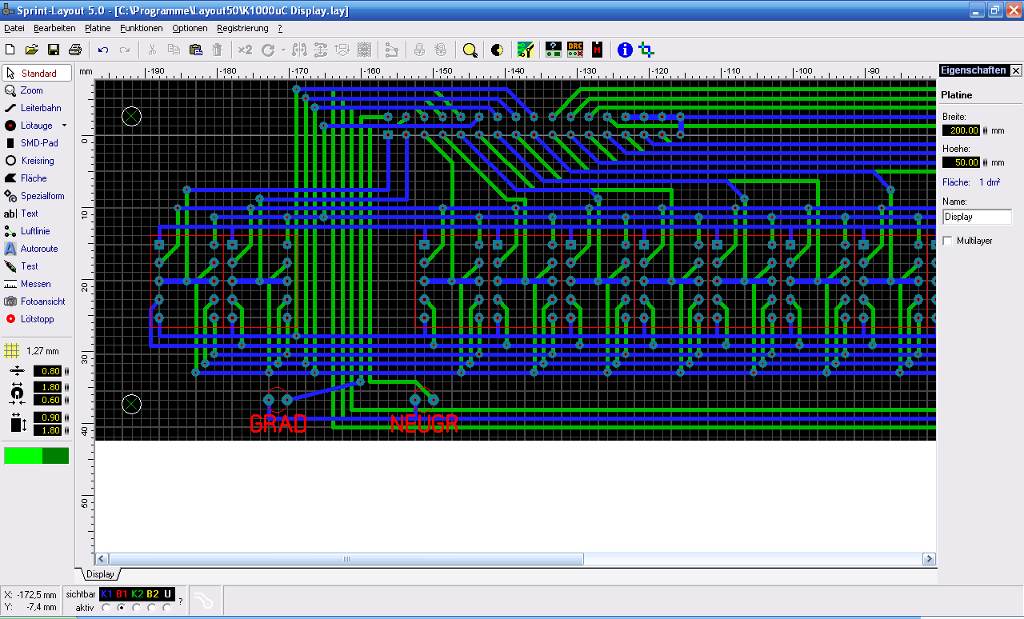Expand the Lötauge pad shape dropdown arrow
Screen dimensions: 1024x619
[x=64, y=126]
